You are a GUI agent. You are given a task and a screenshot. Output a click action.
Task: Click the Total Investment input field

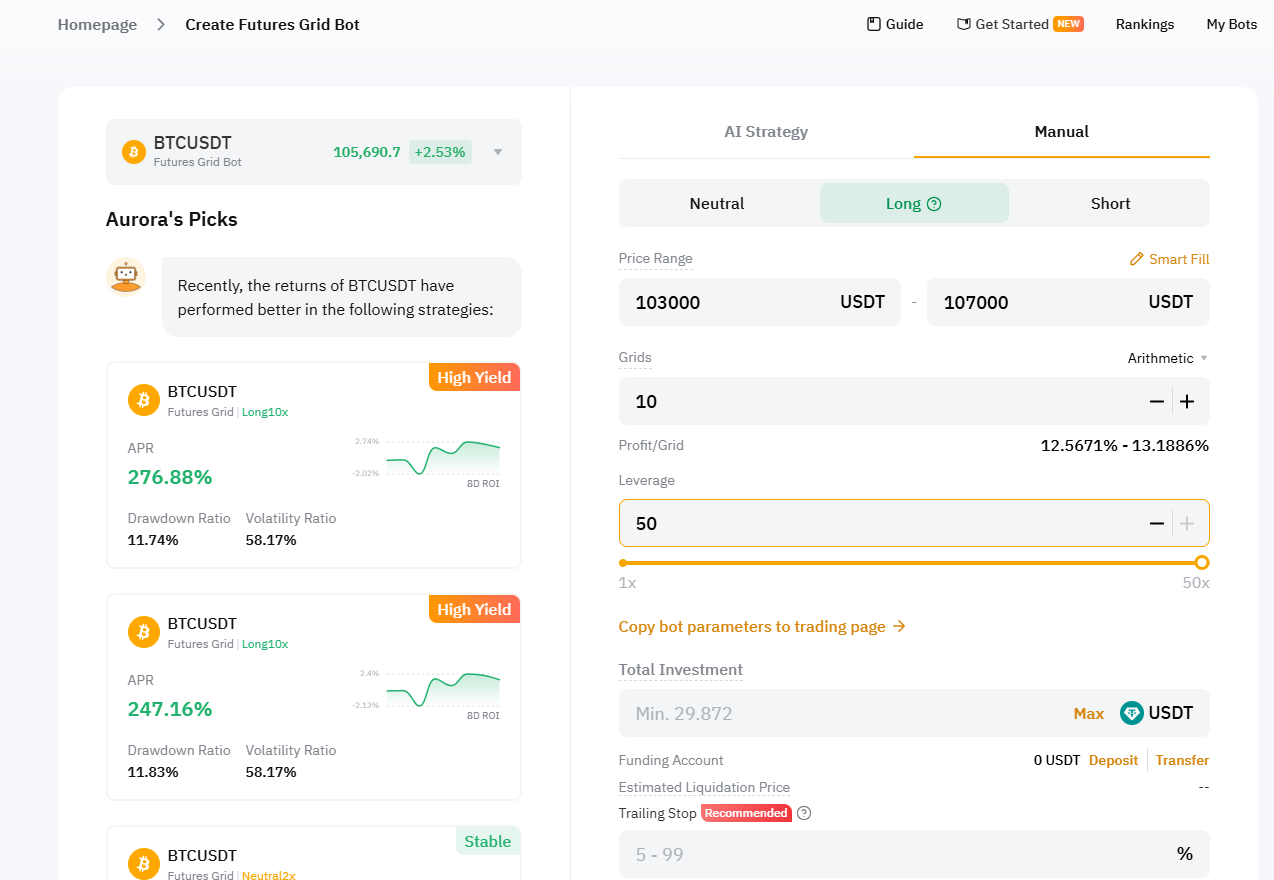[x=840, y=713]
